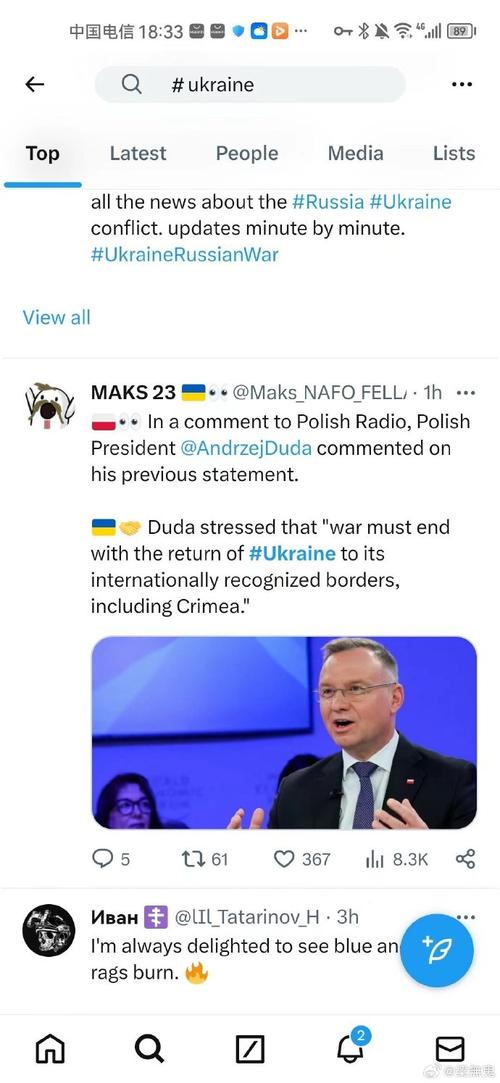Retweet the Duda tweet

pyautogui.click(x=204, y=859)
